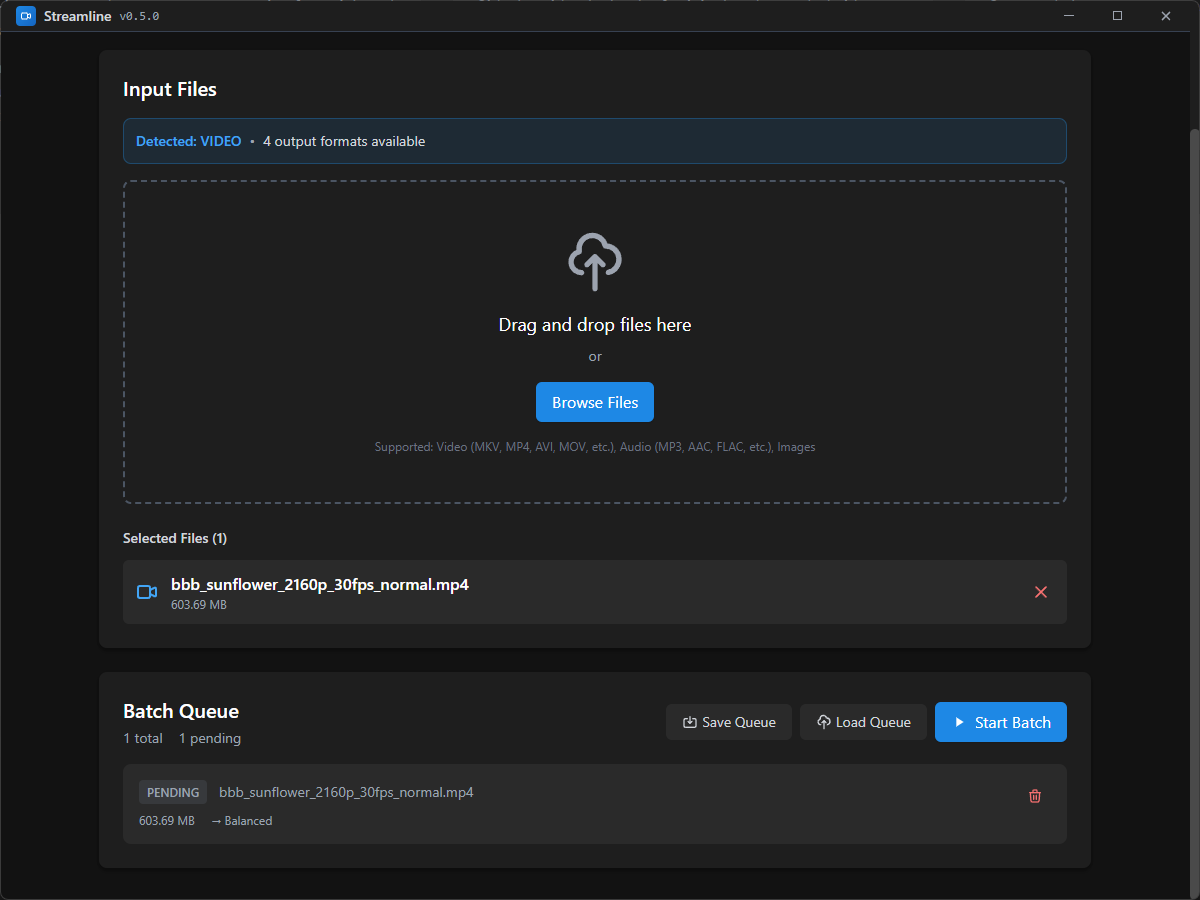Click the Browse Files button
The image size is (1200, 900).
coord(595,402)
